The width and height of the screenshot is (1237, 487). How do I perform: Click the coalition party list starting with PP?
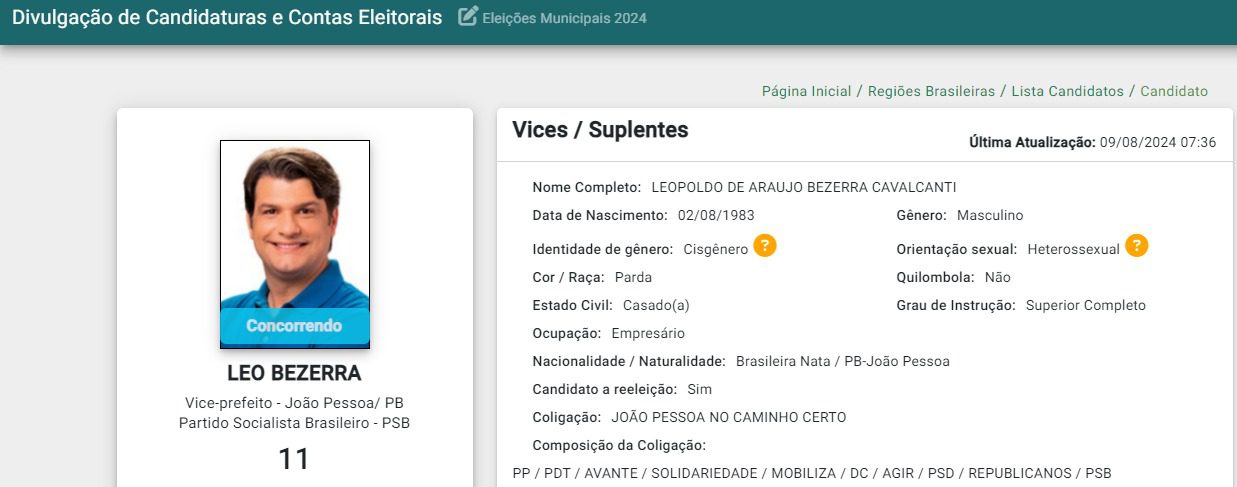(811, 473)
